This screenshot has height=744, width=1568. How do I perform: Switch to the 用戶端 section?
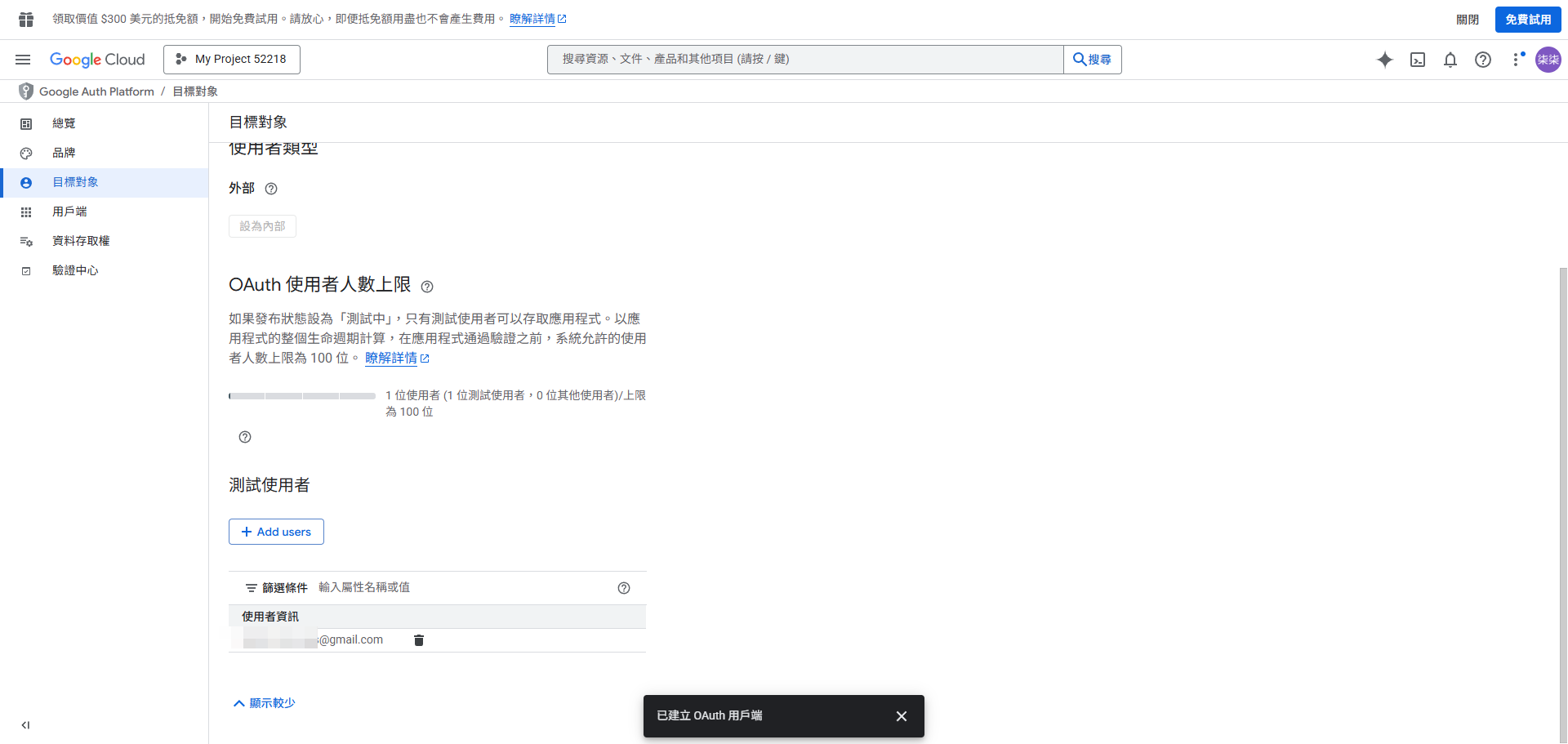[x=69, y=211]
